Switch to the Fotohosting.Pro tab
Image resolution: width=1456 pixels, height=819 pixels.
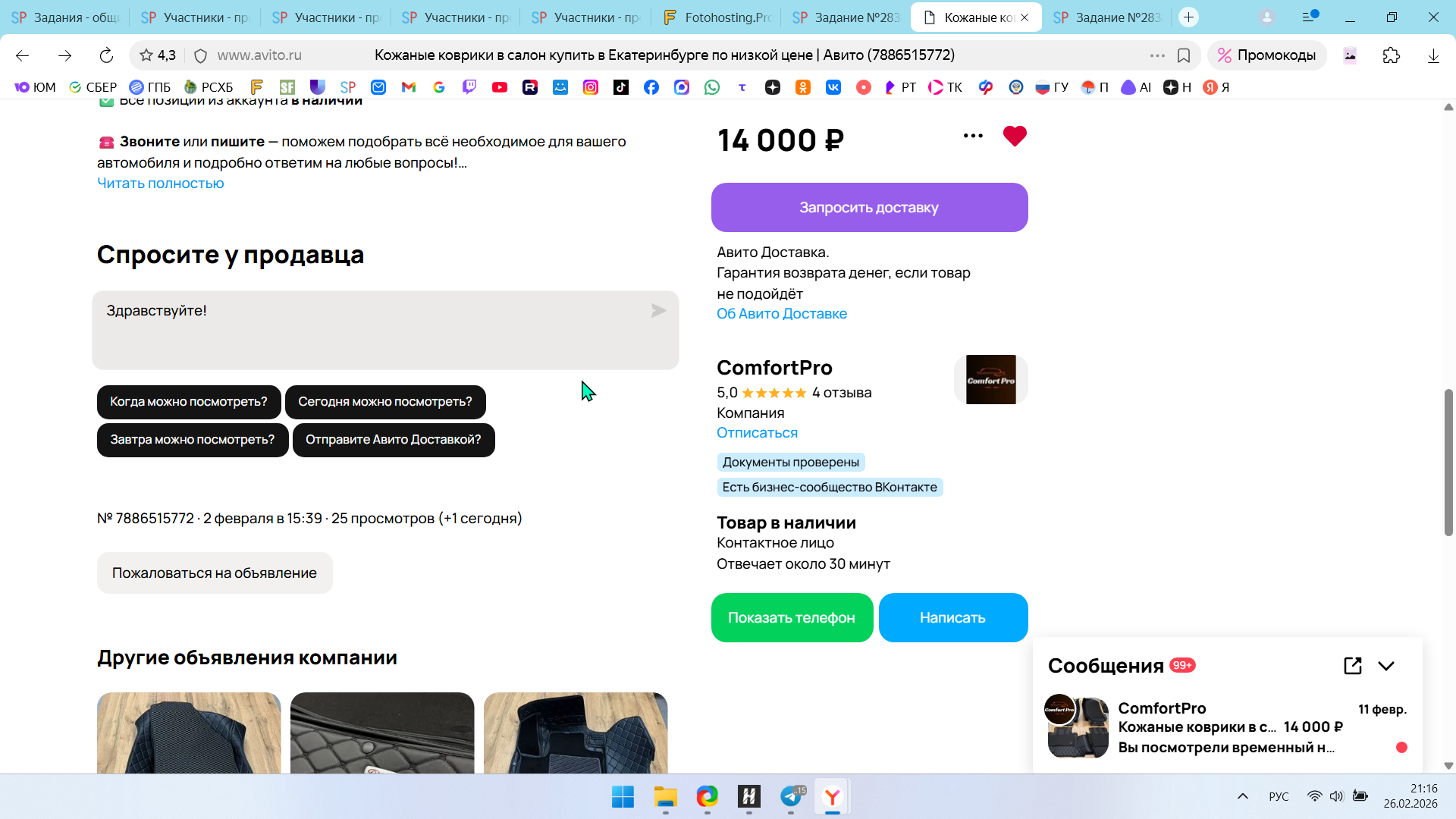[x=715, y=17]
